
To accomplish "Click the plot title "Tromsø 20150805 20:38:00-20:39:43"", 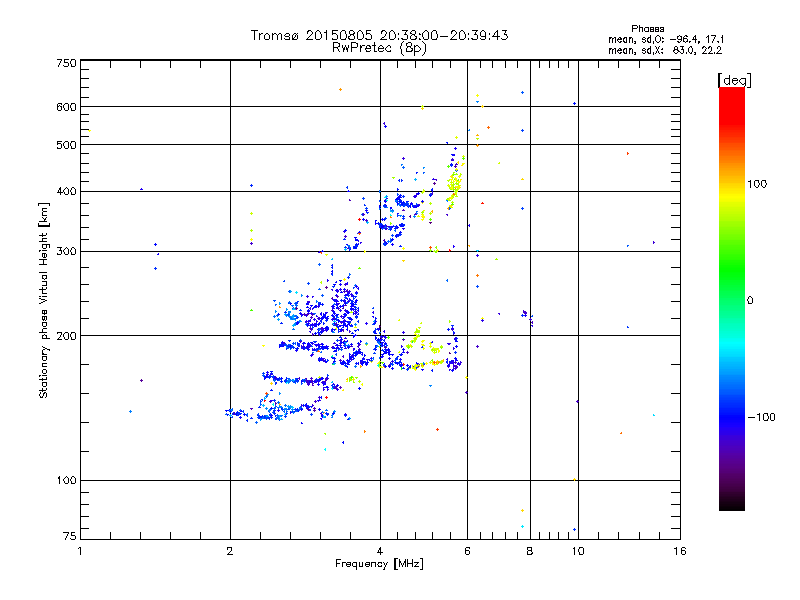I will [x=379, y=35].
